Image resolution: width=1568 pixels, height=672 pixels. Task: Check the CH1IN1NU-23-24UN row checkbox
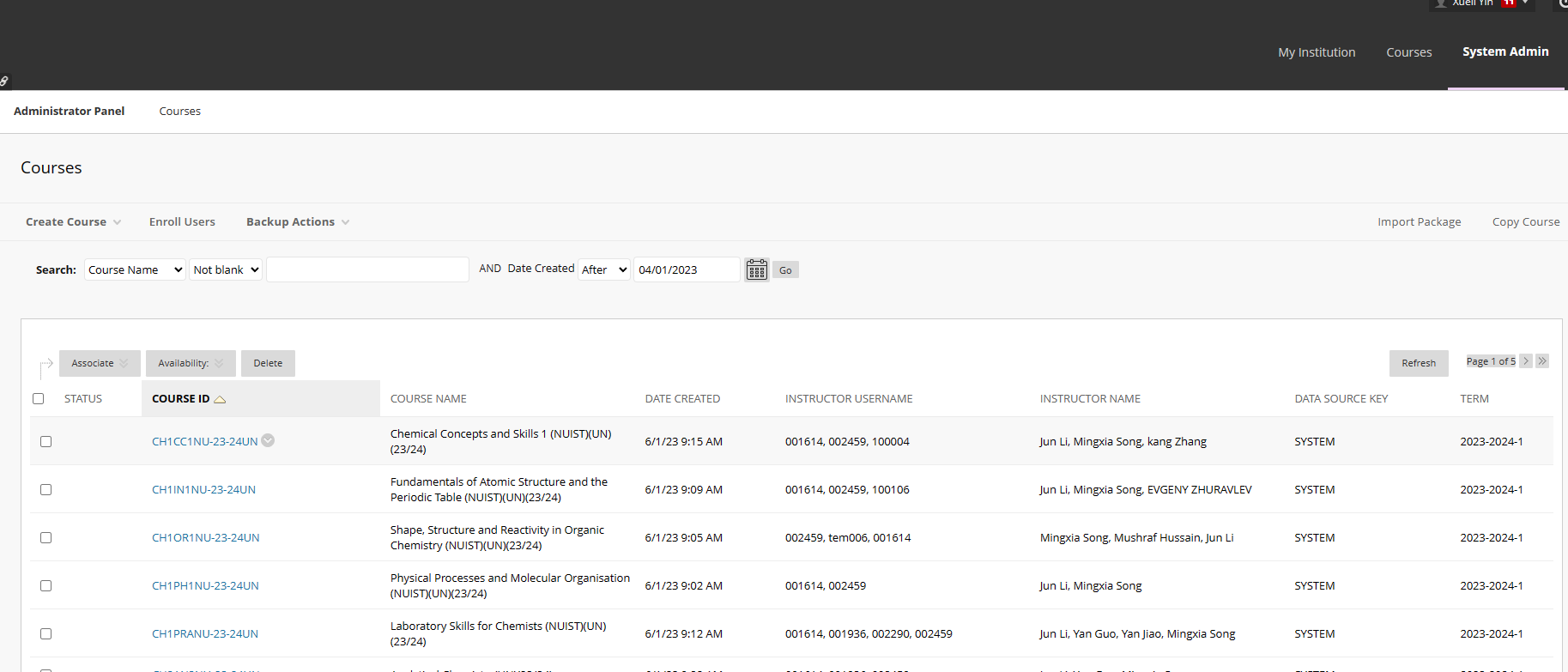tap(45, 489)
